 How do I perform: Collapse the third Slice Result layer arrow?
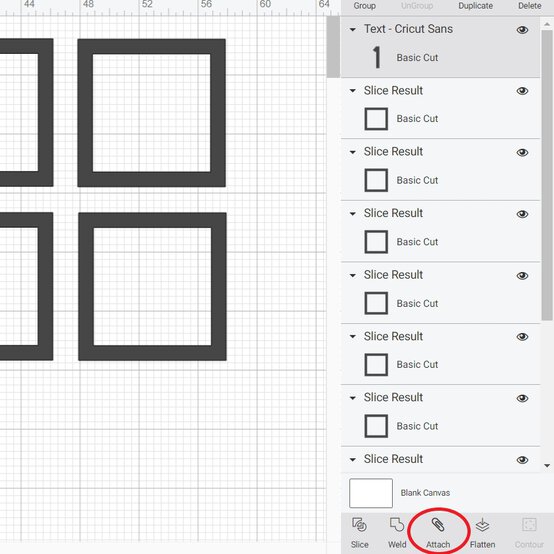[x=353, y=214]
